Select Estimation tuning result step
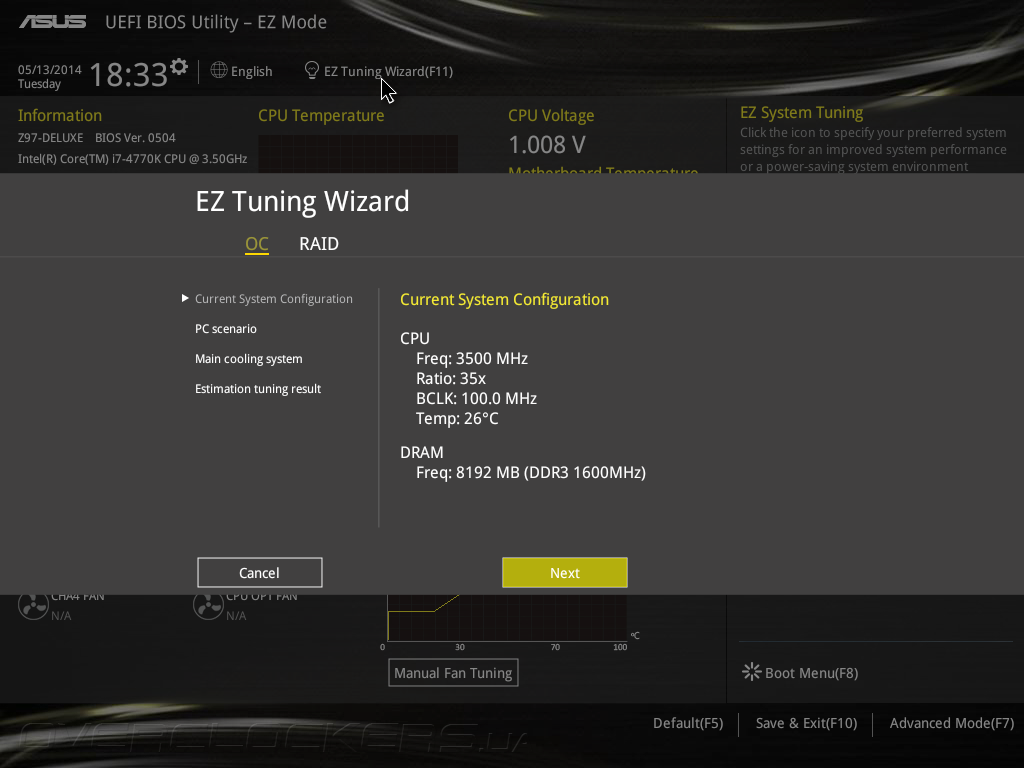The image size is (1024, 768). tap(258, 389)
